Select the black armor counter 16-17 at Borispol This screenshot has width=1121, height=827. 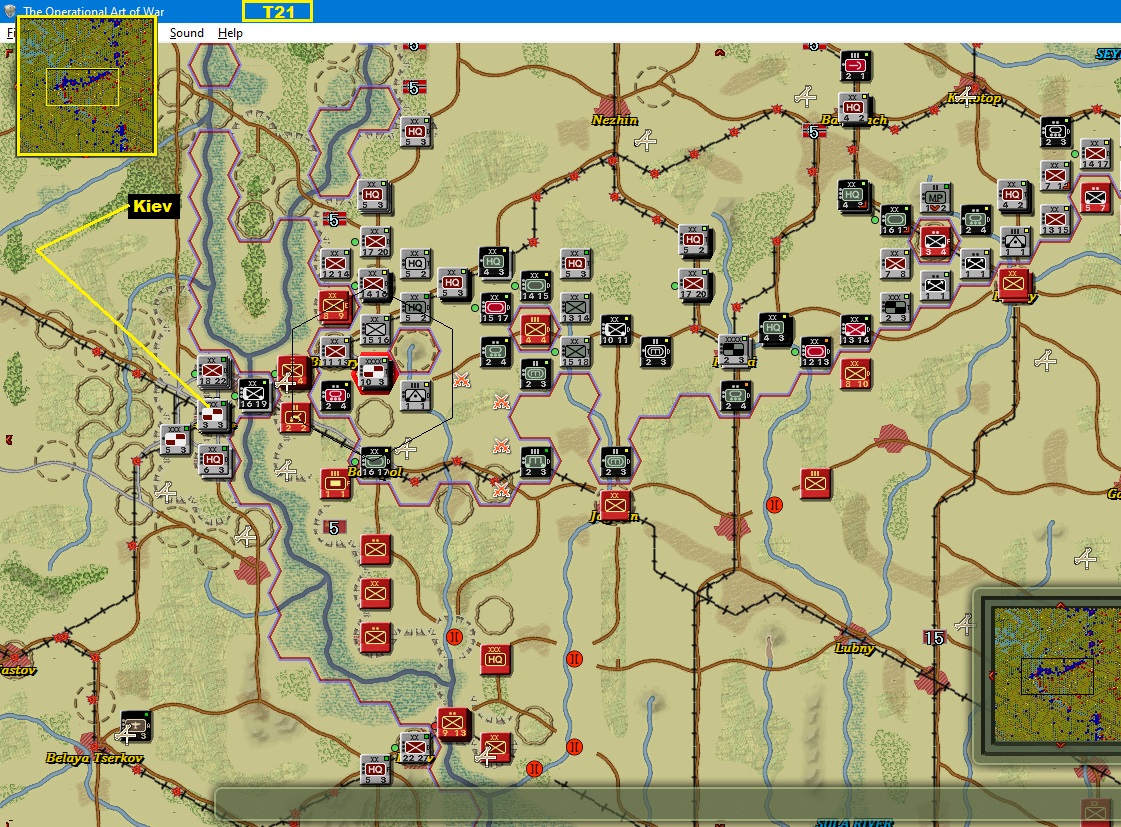[375, 462]
